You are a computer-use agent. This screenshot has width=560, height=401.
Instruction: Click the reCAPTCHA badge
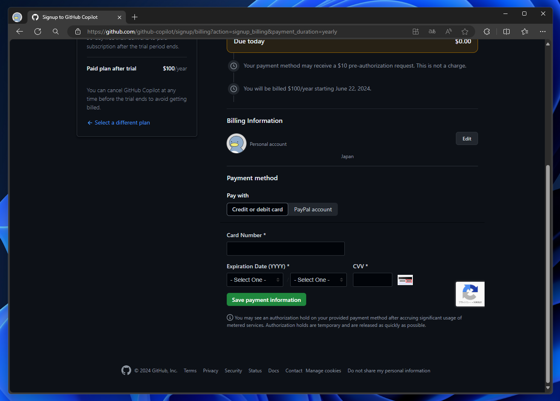coord(470,294)
